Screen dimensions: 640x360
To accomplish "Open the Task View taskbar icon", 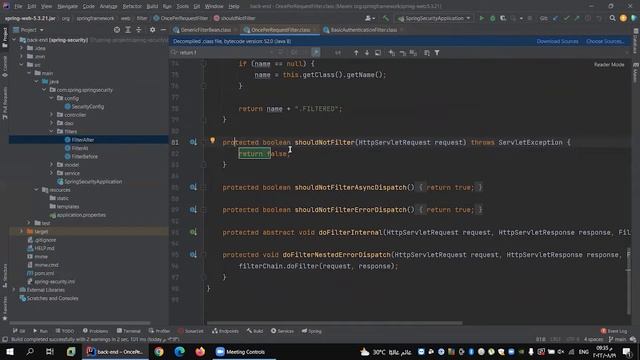I will click(50, 352).
